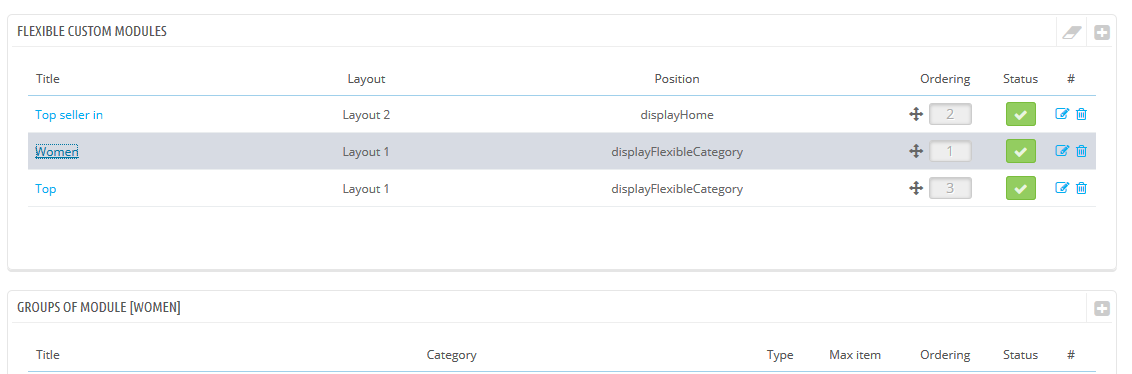Screen dimensions: 1132x374
Task: Grab the move handle for Top seller in
Action: coord(916,114)
